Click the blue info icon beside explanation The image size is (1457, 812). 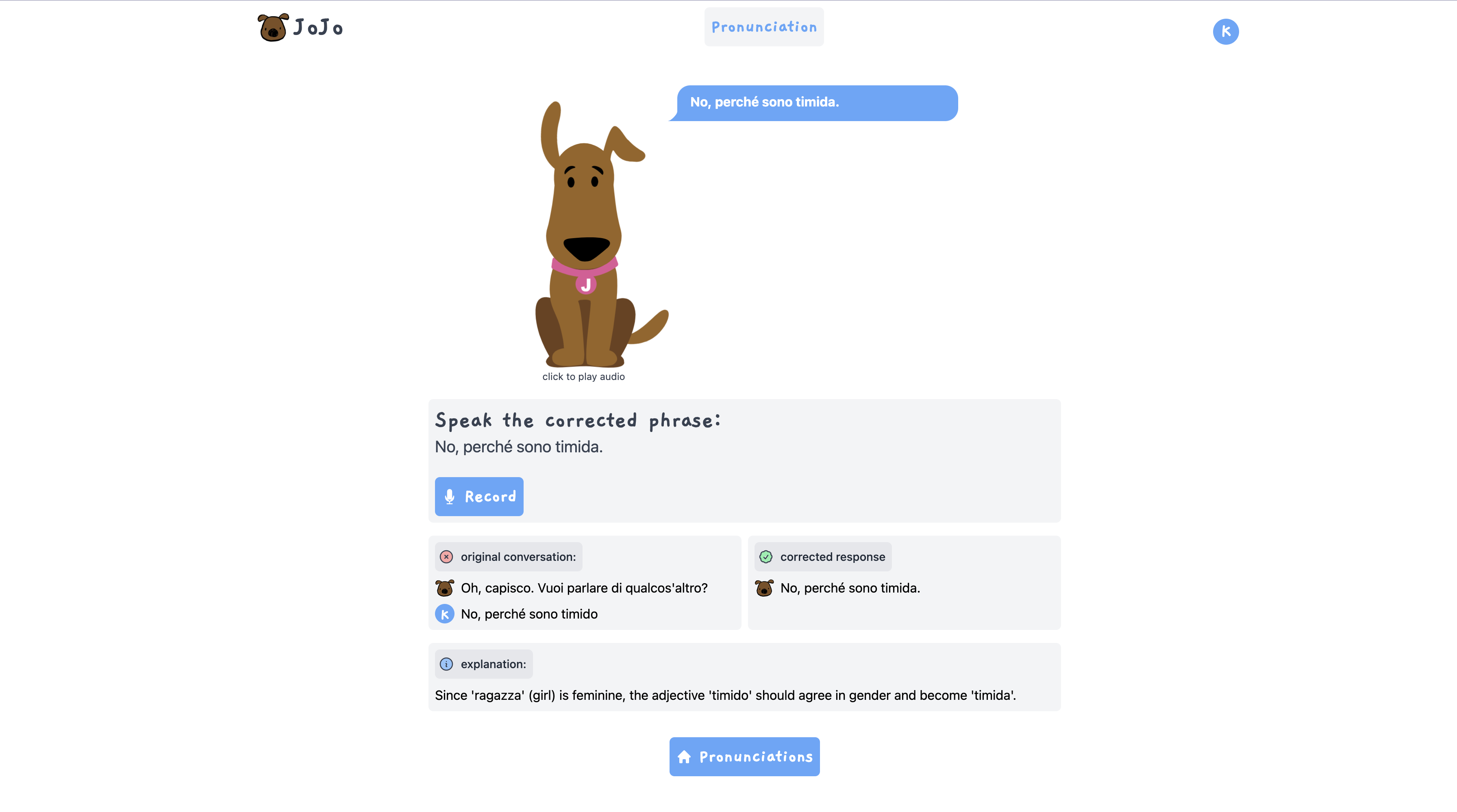446,664
